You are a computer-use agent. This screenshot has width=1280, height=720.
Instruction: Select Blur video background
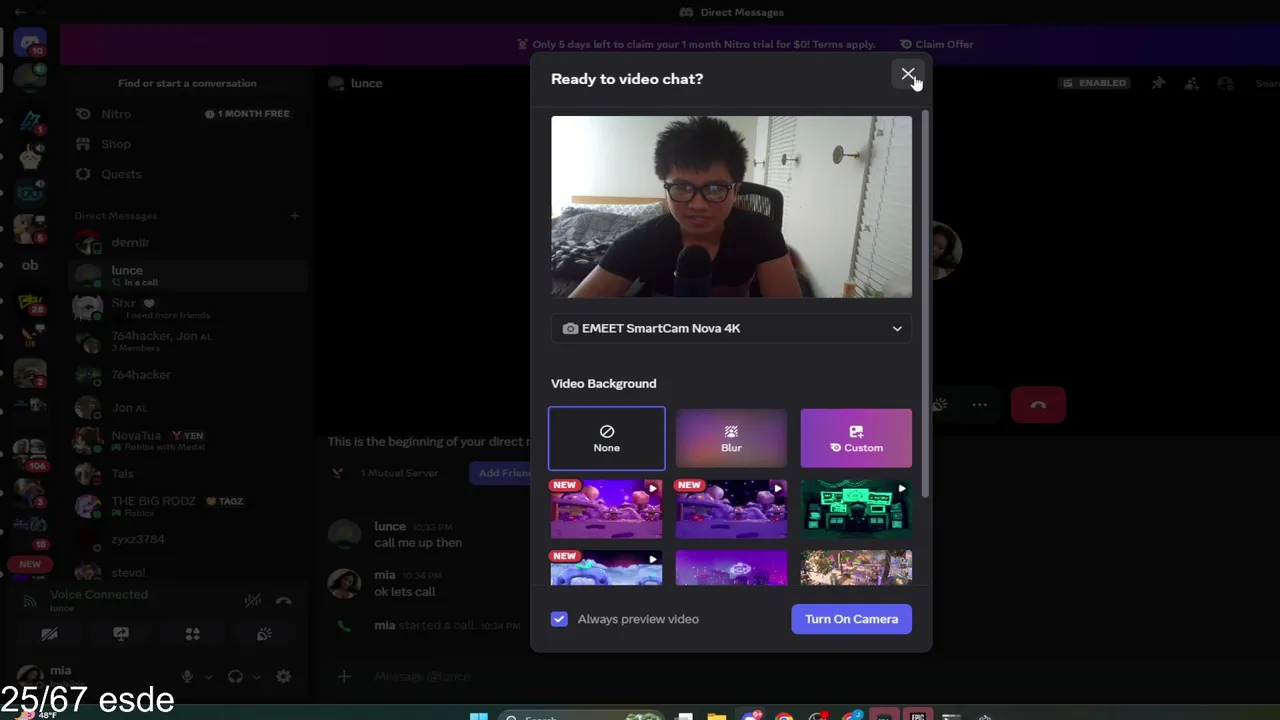tap(731, 438)
